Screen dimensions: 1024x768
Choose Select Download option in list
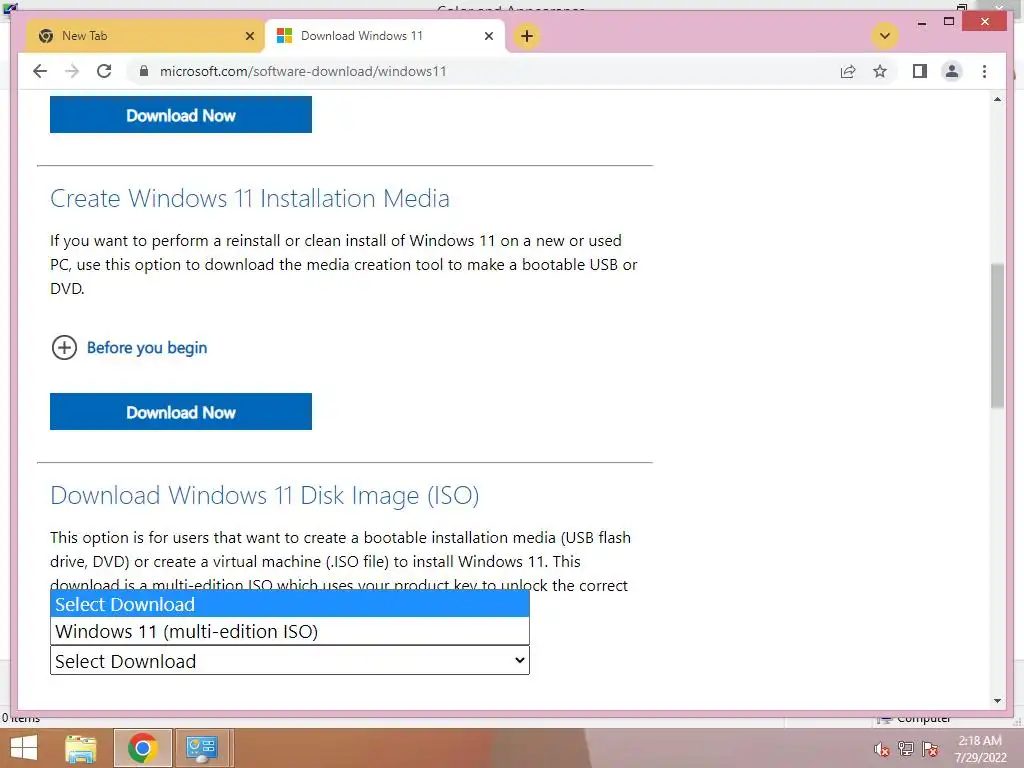(289, 604)
